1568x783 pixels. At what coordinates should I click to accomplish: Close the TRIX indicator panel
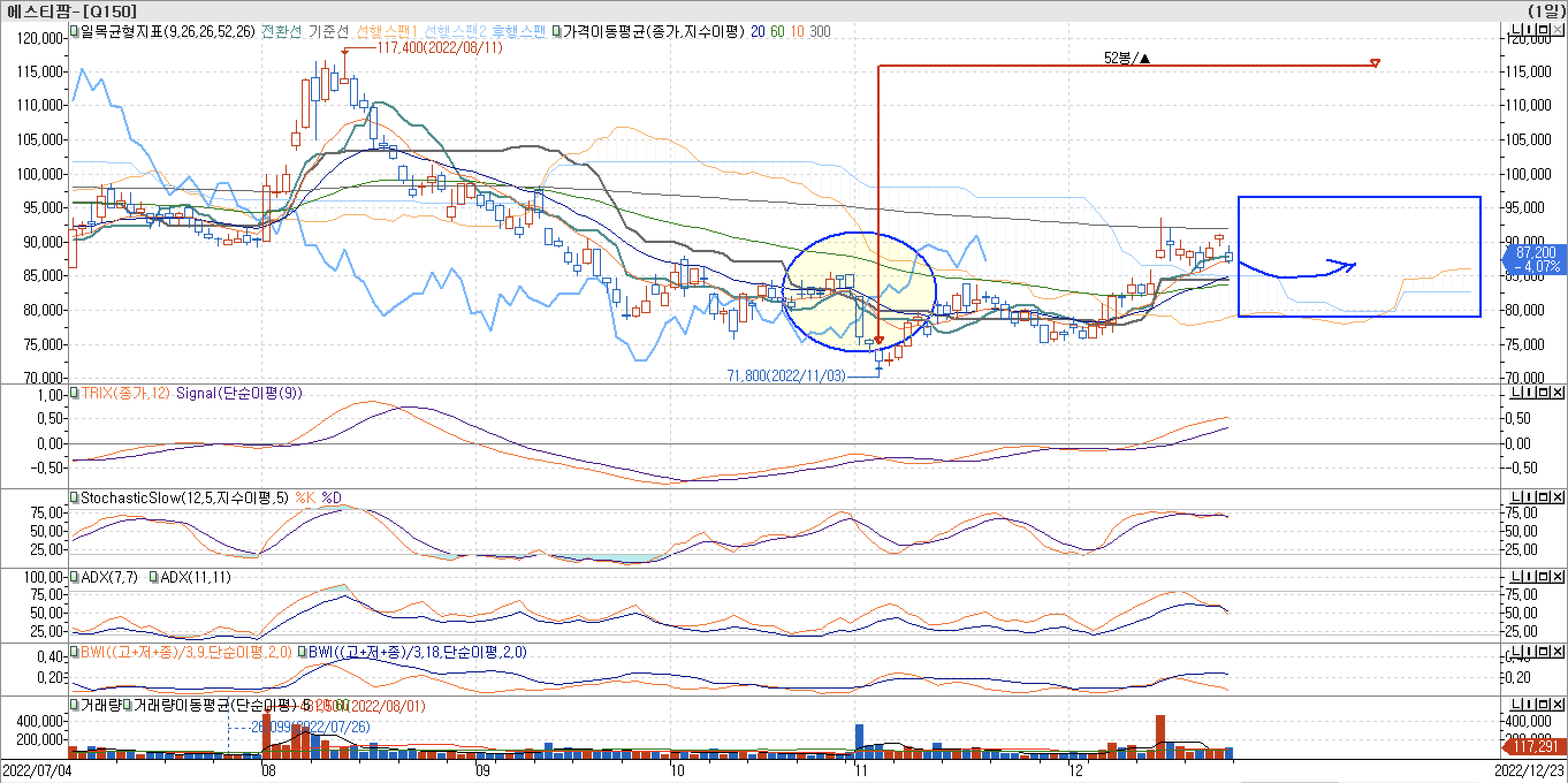[1558, 393]
